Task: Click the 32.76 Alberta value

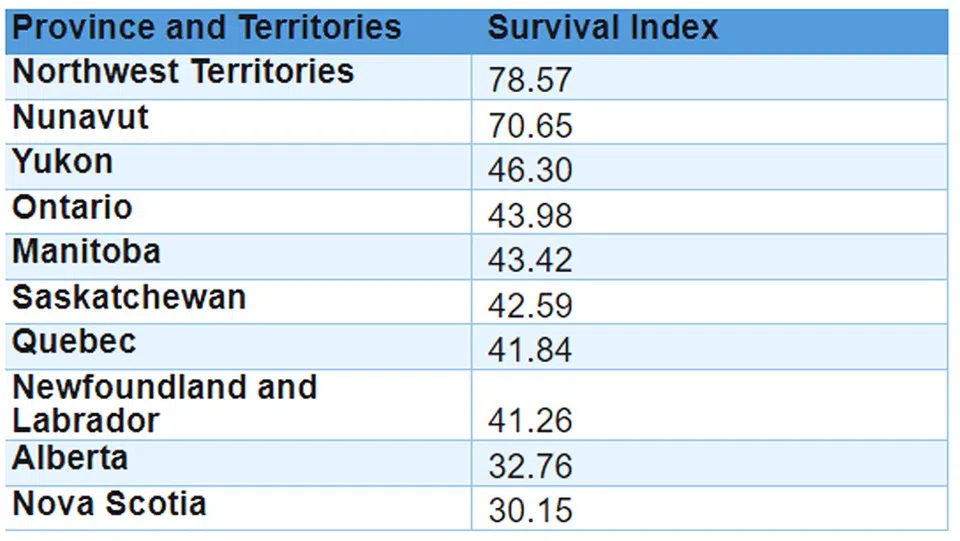Action: click(x=530, y=466)
